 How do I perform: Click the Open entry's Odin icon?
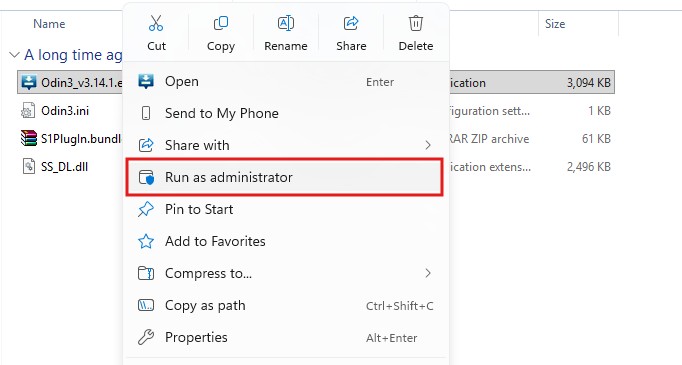point(146,81)
